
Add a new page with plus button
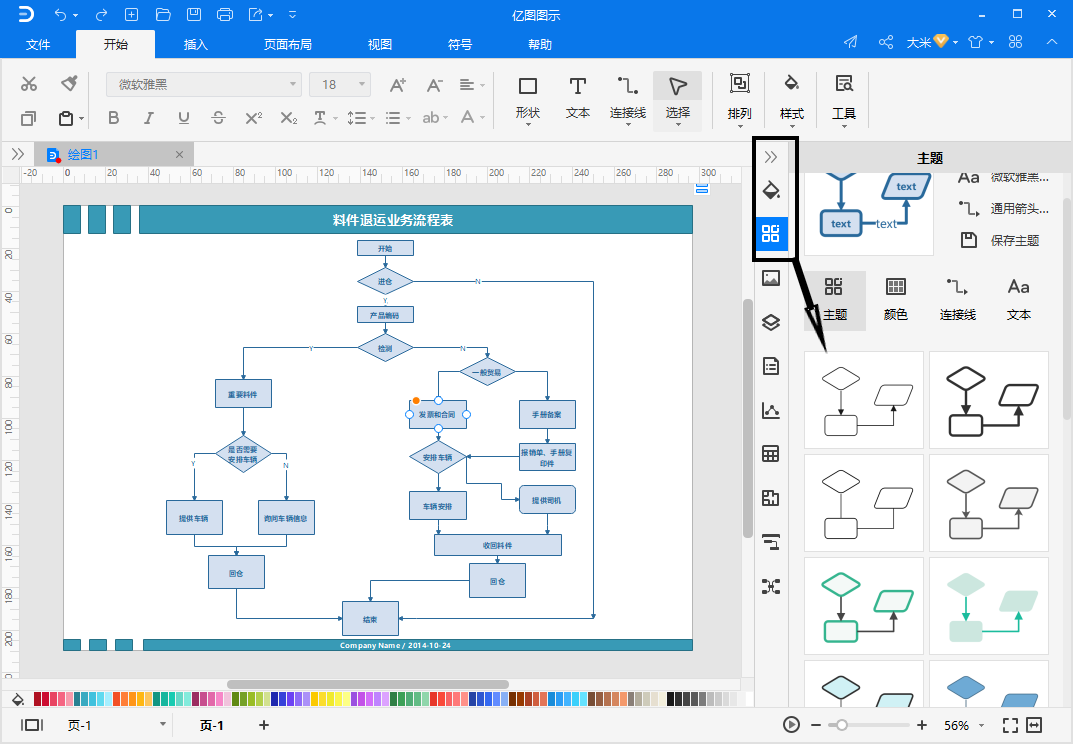263,725
